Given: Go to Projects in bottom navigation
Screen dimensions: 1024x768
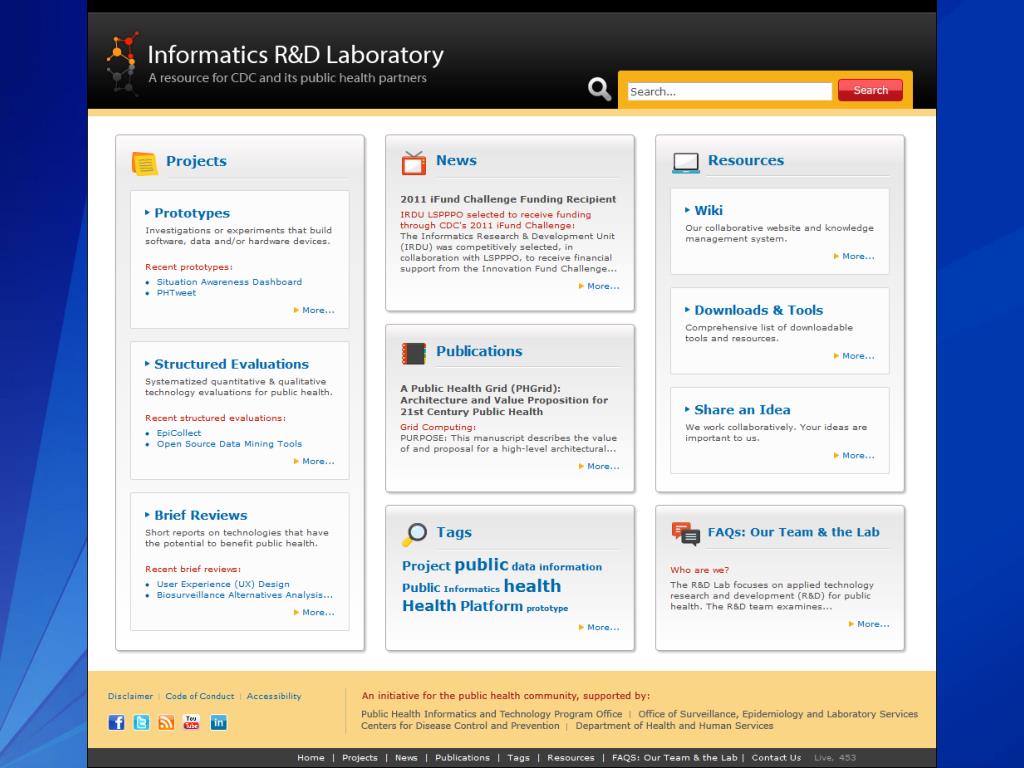Looking at the screenshot, I should 360,758.
